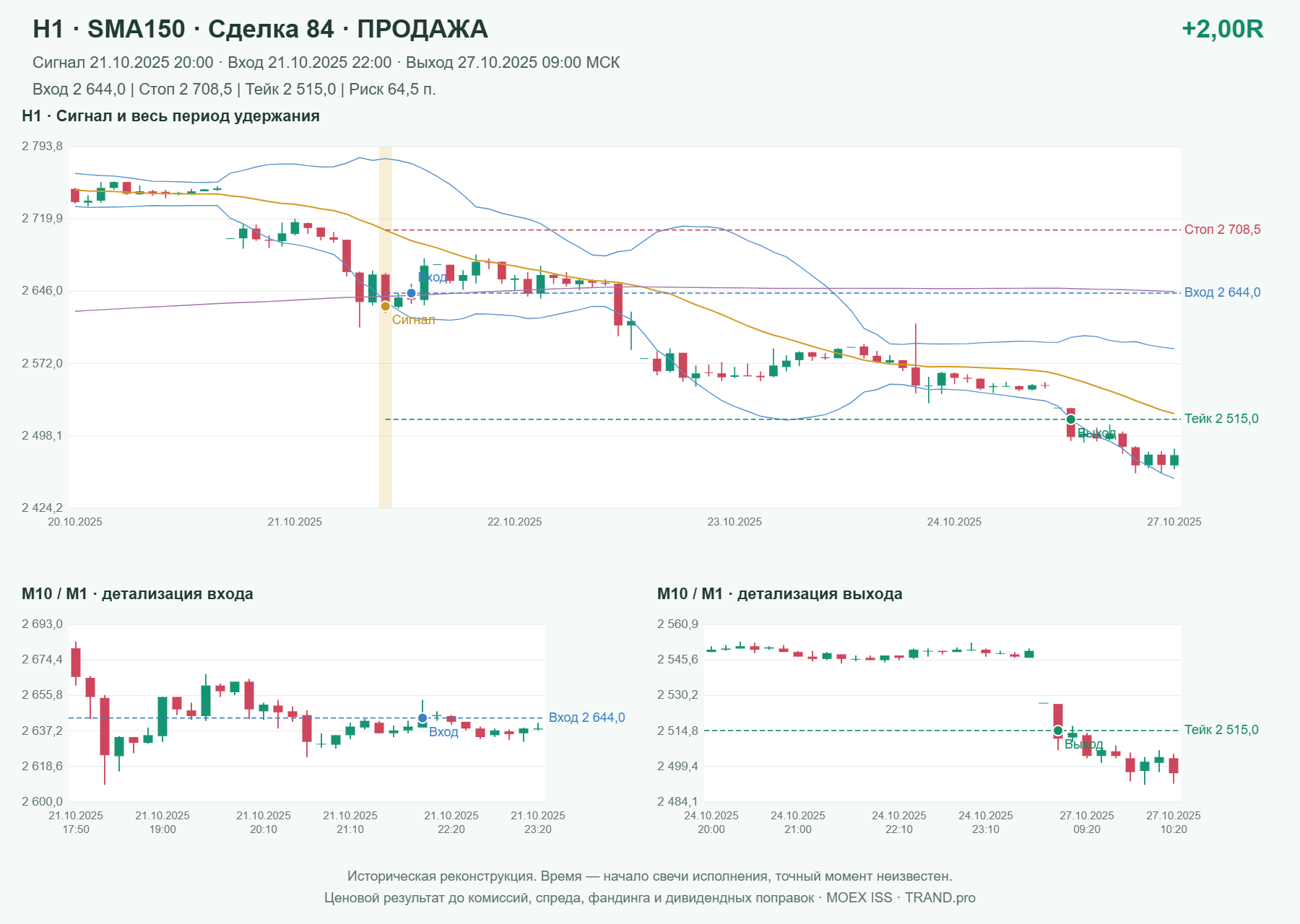Click heading 'M10 / M1 · детализация входа'
1300x924 pixels.
pos(137,594)
